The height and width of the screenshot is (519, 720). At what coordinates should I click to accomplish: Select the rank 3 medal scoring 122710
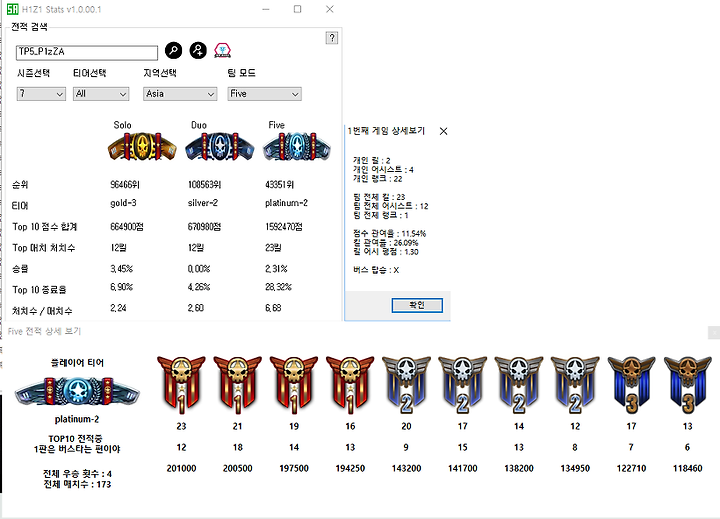(x=631, y=385)
